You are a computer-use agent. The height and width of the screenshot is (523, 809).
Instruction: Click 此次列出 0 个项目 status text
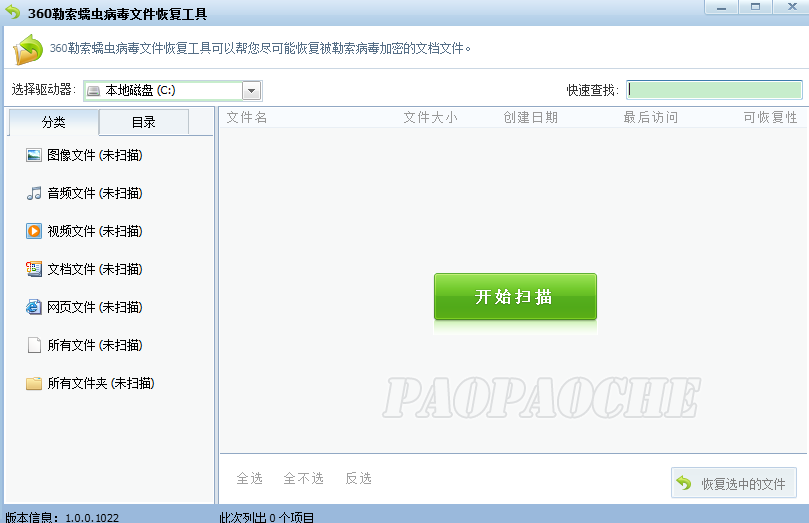tap(267, 517)
